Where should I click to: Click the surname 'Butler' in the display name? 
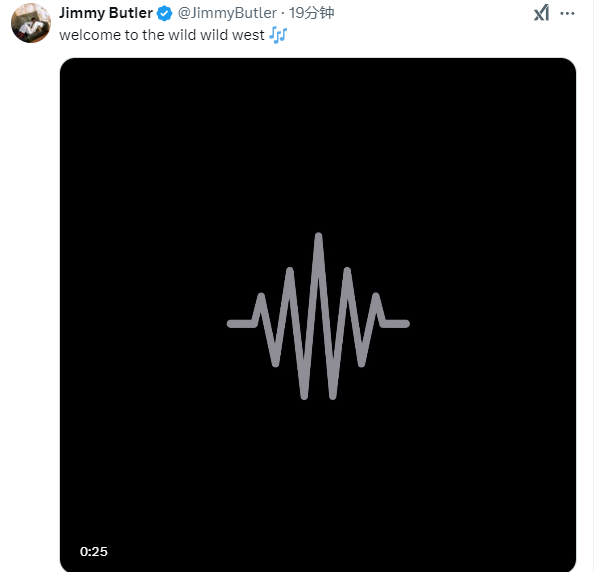point(131,13)
